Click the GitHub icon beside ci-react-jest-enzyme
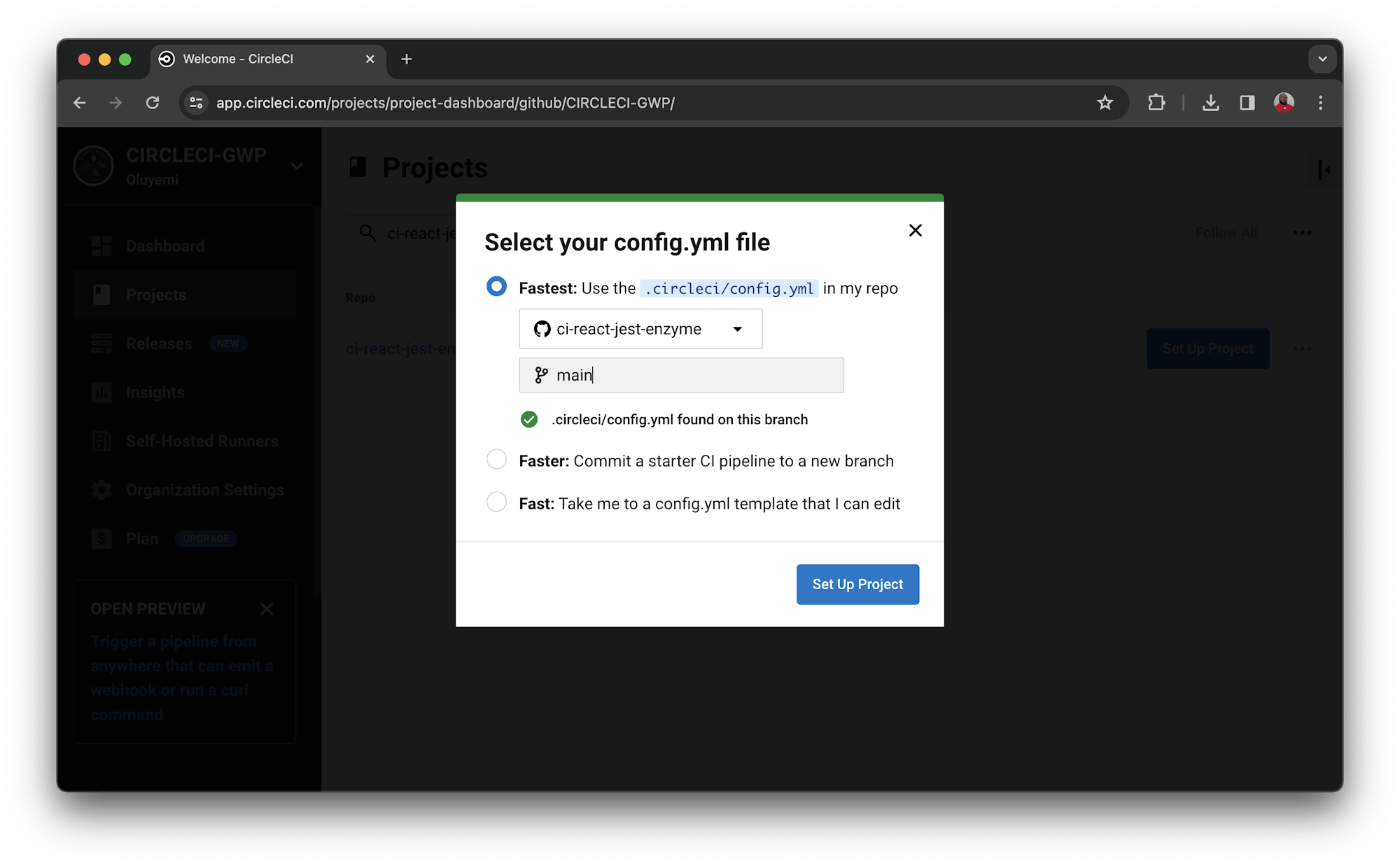Image resolution: width=1400 pixels, height=867 pixels. 543,328
